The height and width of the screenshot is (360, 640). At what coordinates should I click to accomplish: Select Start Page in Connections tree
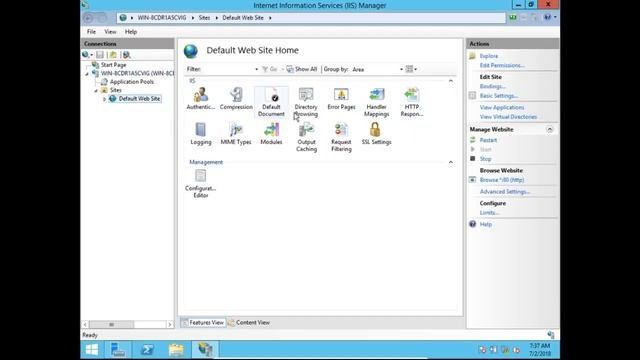tap(113, 65)
